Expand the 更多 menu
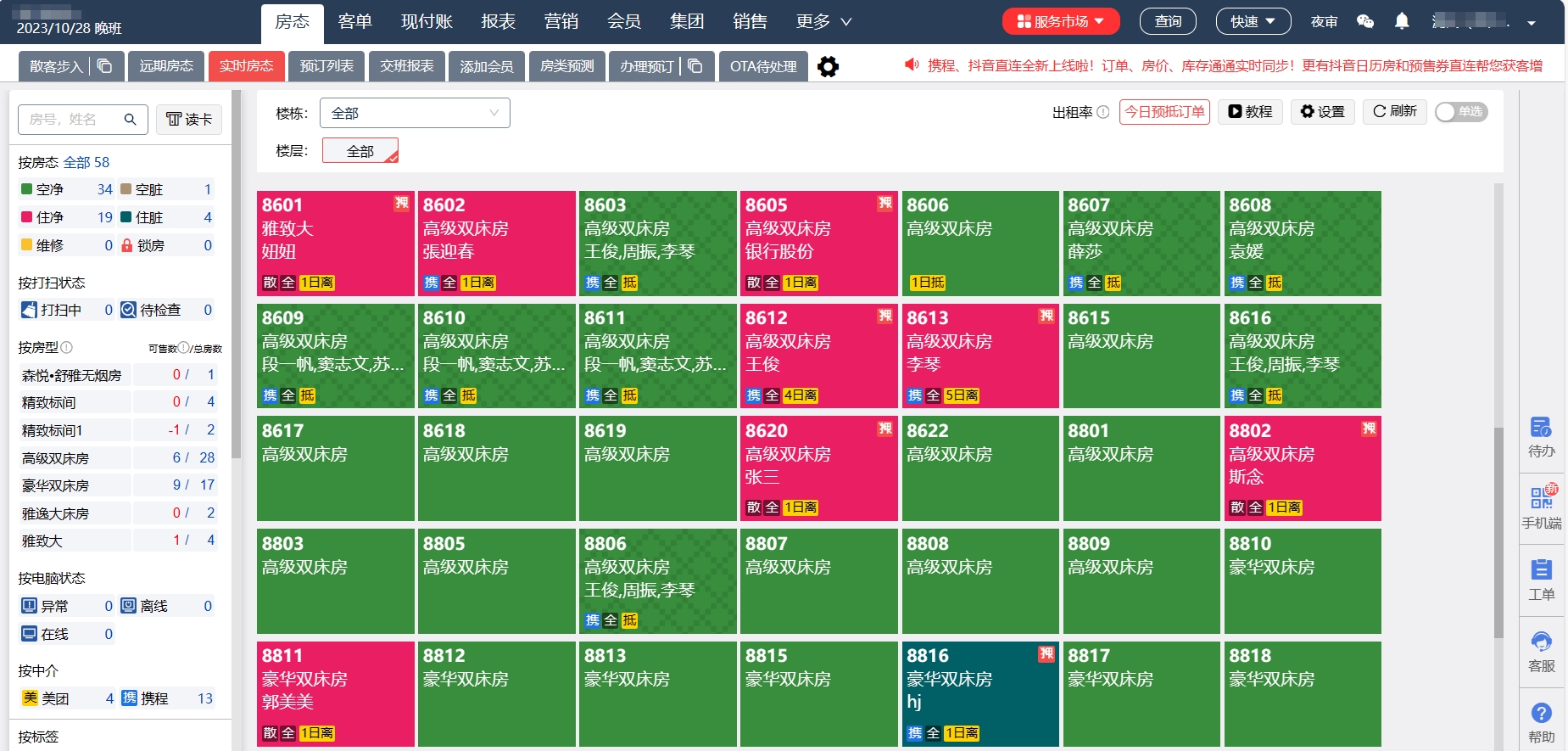Image resolution: width=1568 pixels, height=751 pixels. 823,22
